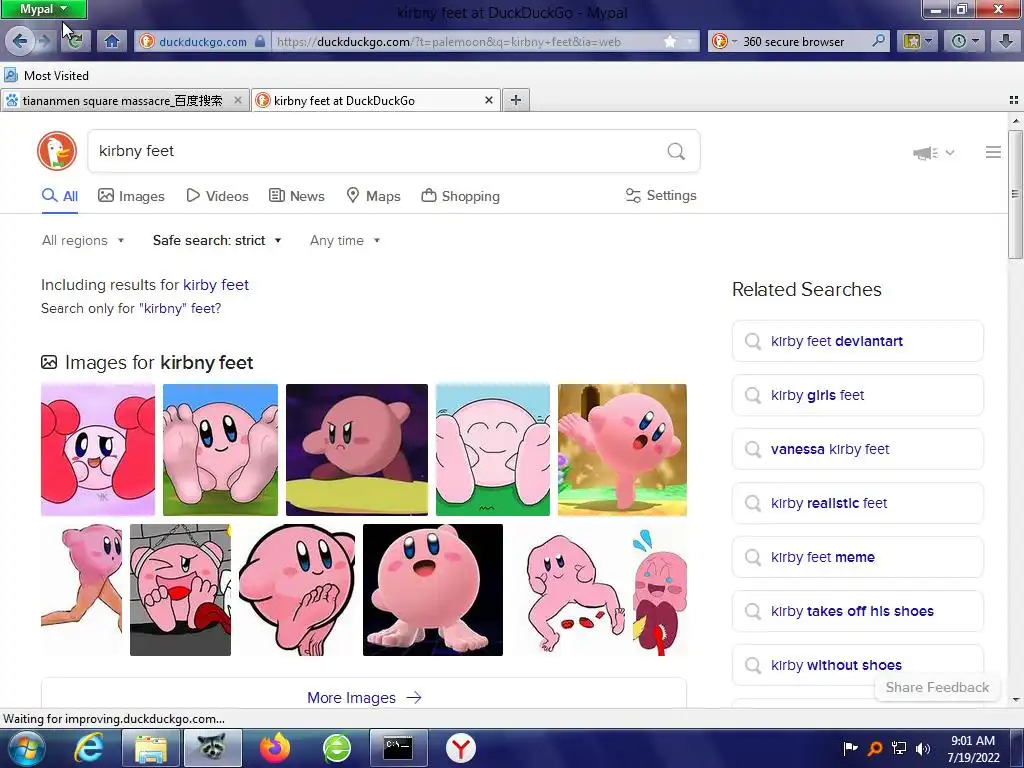Click the browser Back arrow button
This screenshot has height=768, width=1024.
(19, 42)
